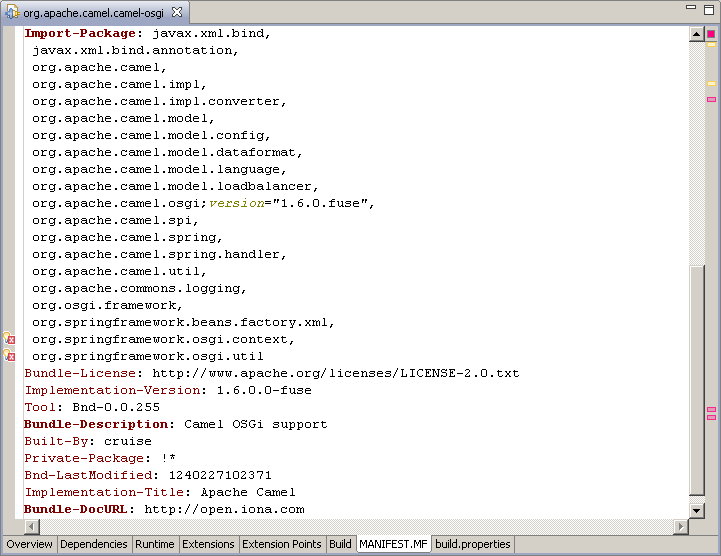The height and width of the screenshot is (556, 721).
Task: Click the Built-By: cruise line
Action: click(x=88, y=441)
